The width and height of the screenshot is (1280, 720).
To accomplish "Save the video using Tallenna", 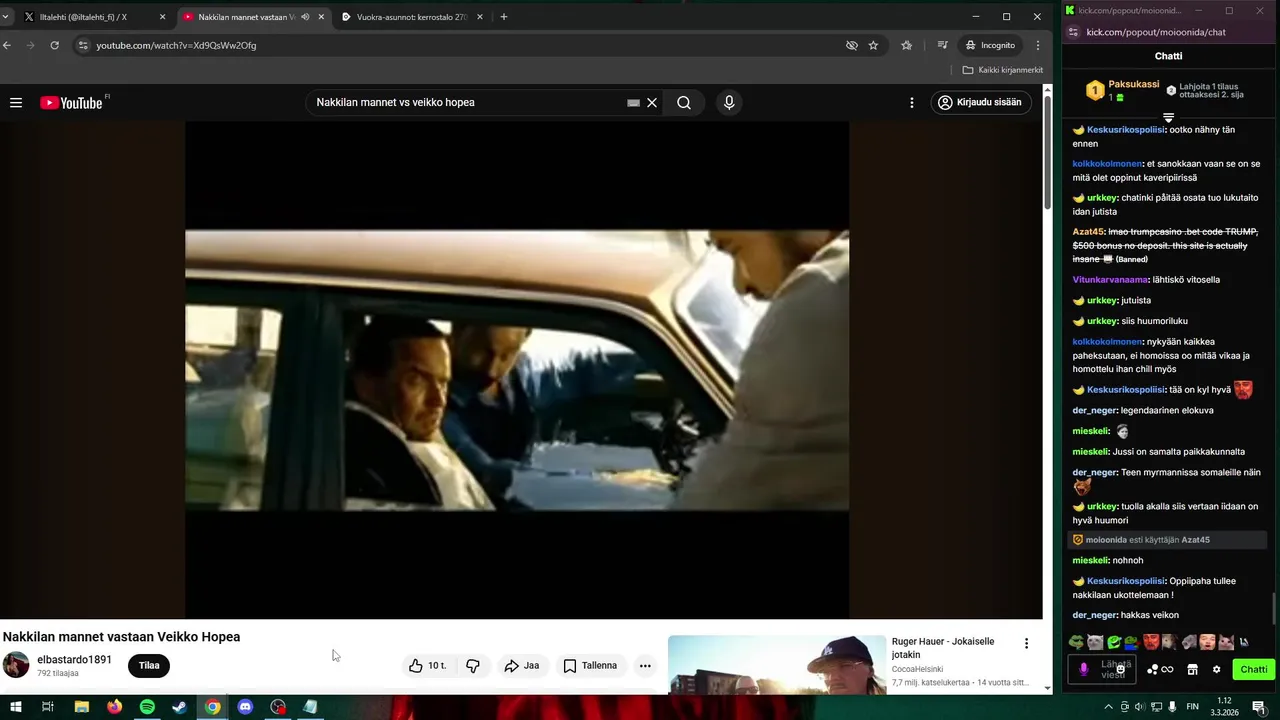I will pos(590,665).
